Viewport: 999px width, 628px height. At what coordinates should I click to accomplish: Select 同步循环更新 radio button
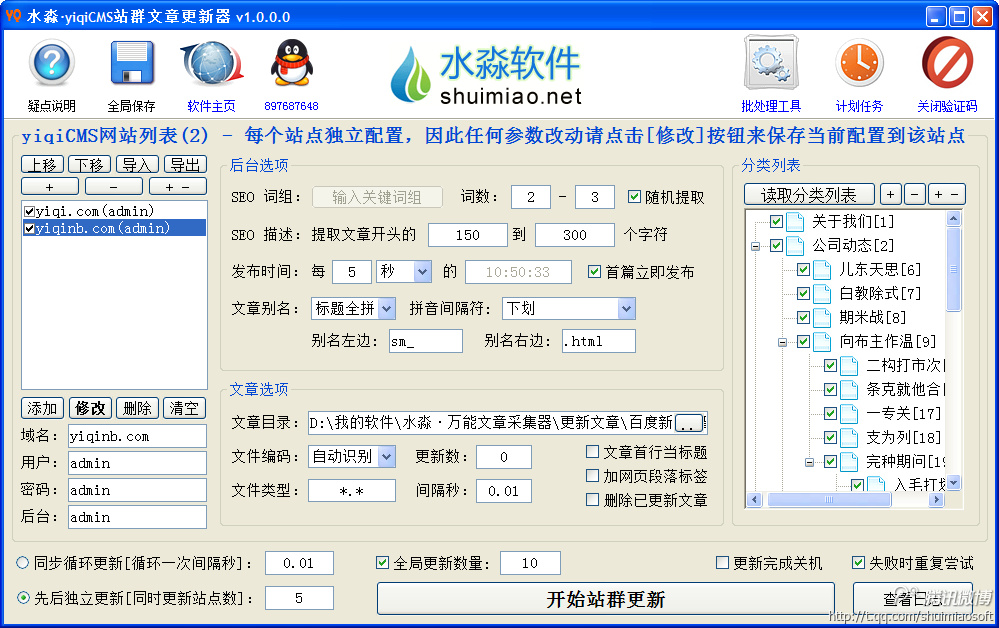click(x=23, y=562)
